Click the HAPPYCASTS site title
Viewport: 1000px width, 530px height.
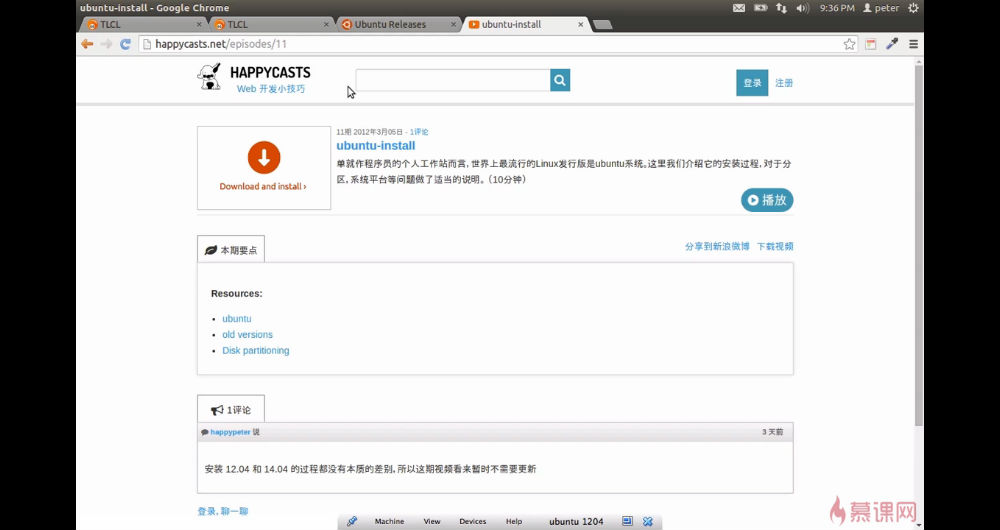tap(270, 73)
